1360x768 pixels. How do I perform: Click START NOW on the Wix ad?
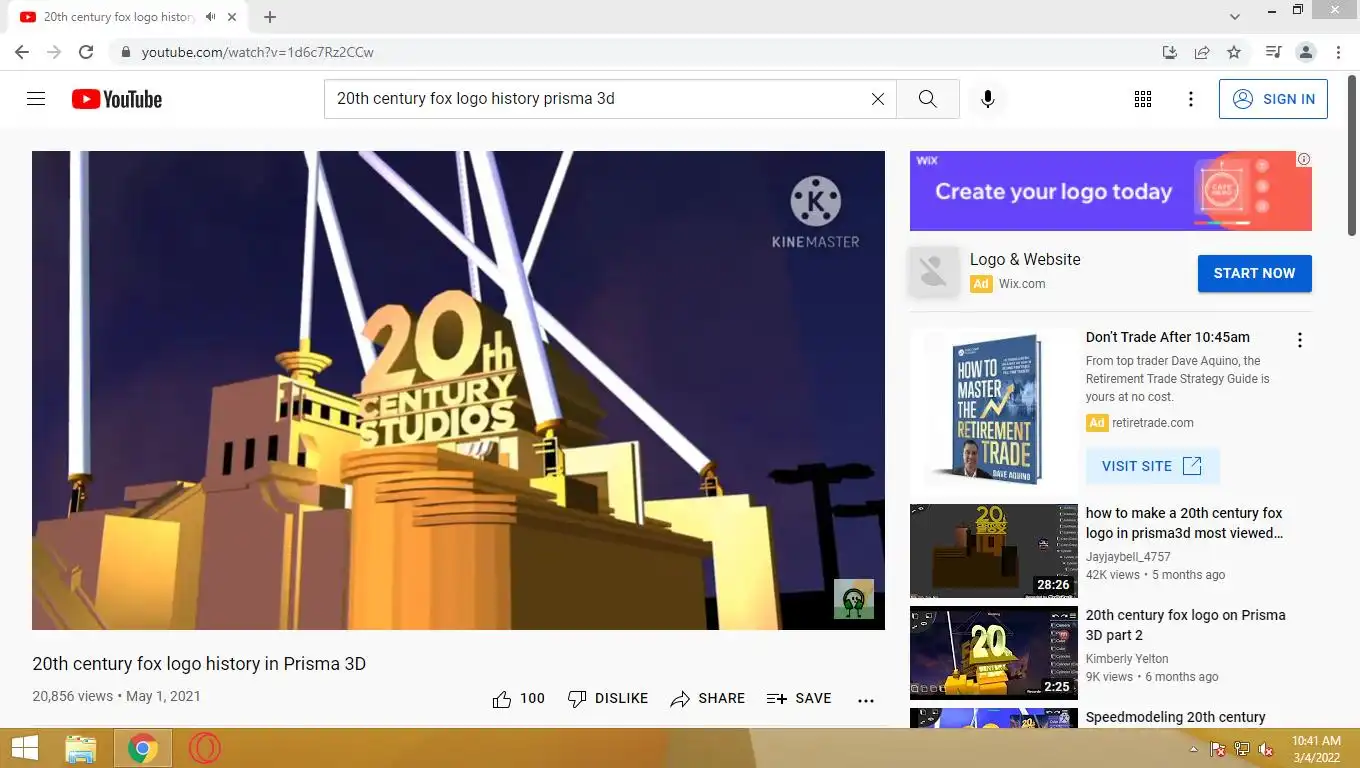(x=1255, y=273)
